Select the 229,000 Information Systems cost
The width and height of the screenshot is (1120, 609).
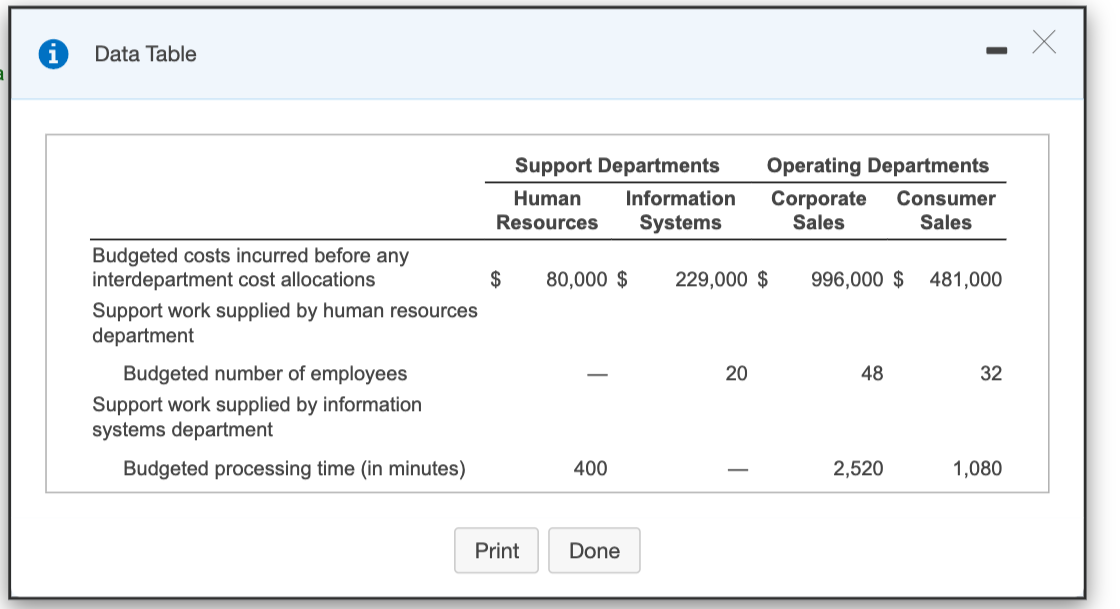710,280
